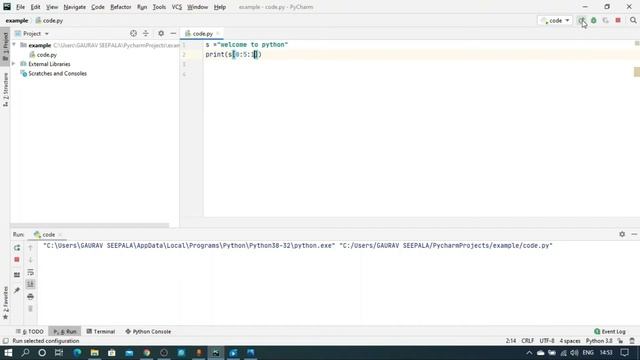The height and width of the screenshot is (360, 640).
Task: Toggle tool window buttons in the status bar corner
Action: pyautogui.click(x=5, y=341)
